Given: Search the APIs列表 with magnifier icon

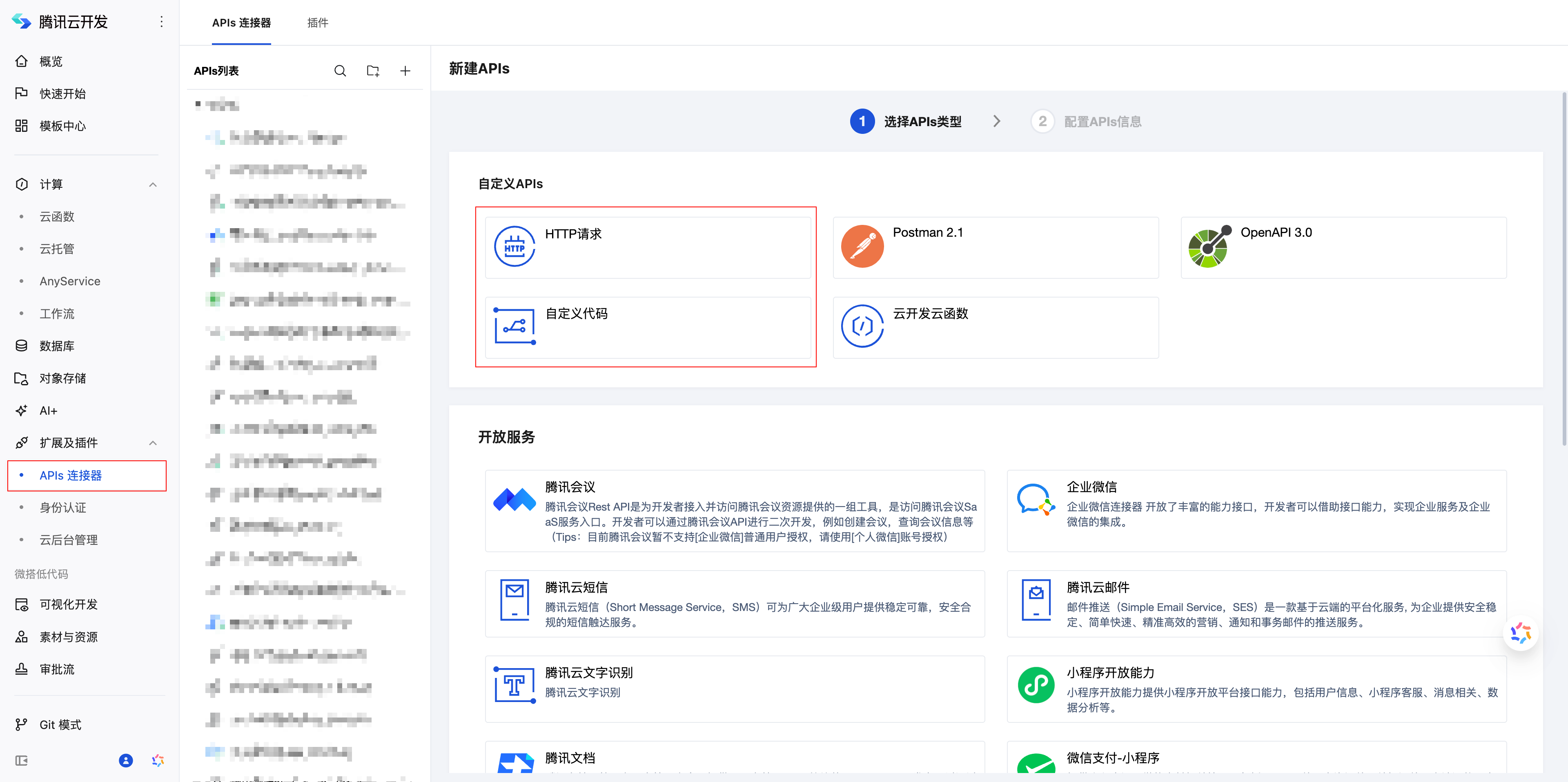Looking at the screenshot, I should pyautogui.click(x=340, y=71).
